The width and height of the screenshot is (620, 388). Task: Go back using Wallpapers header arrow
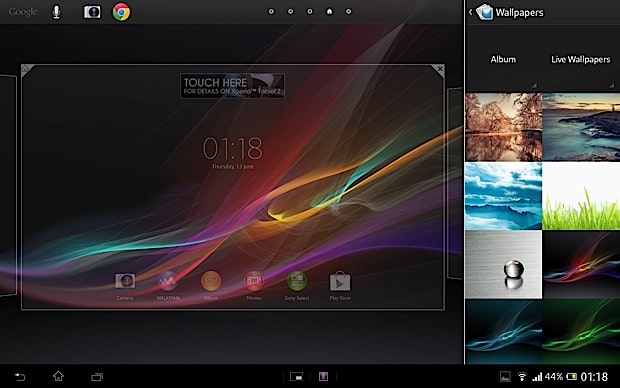(x=470, y=12)
